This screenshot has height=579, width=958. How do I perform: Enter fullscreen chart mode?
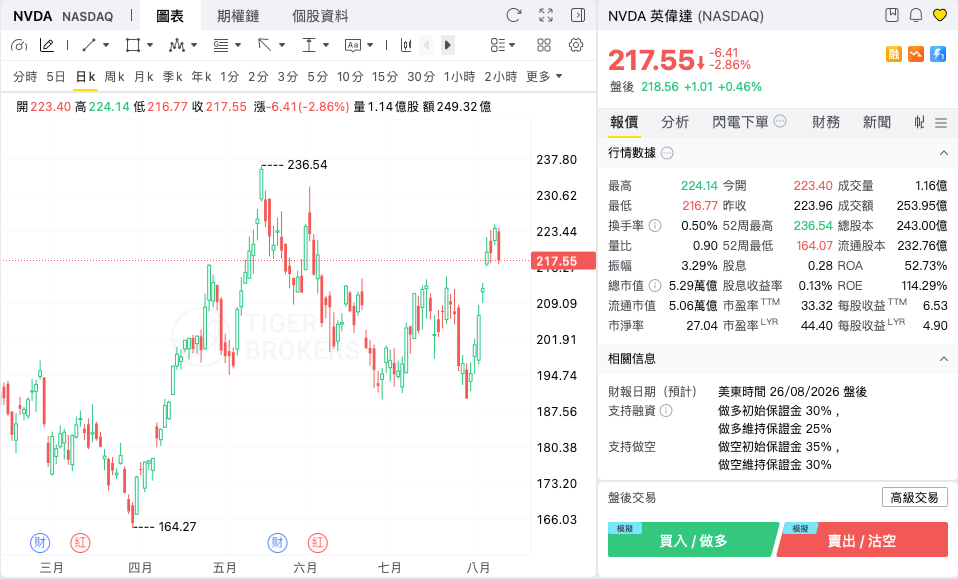(546, 15)
